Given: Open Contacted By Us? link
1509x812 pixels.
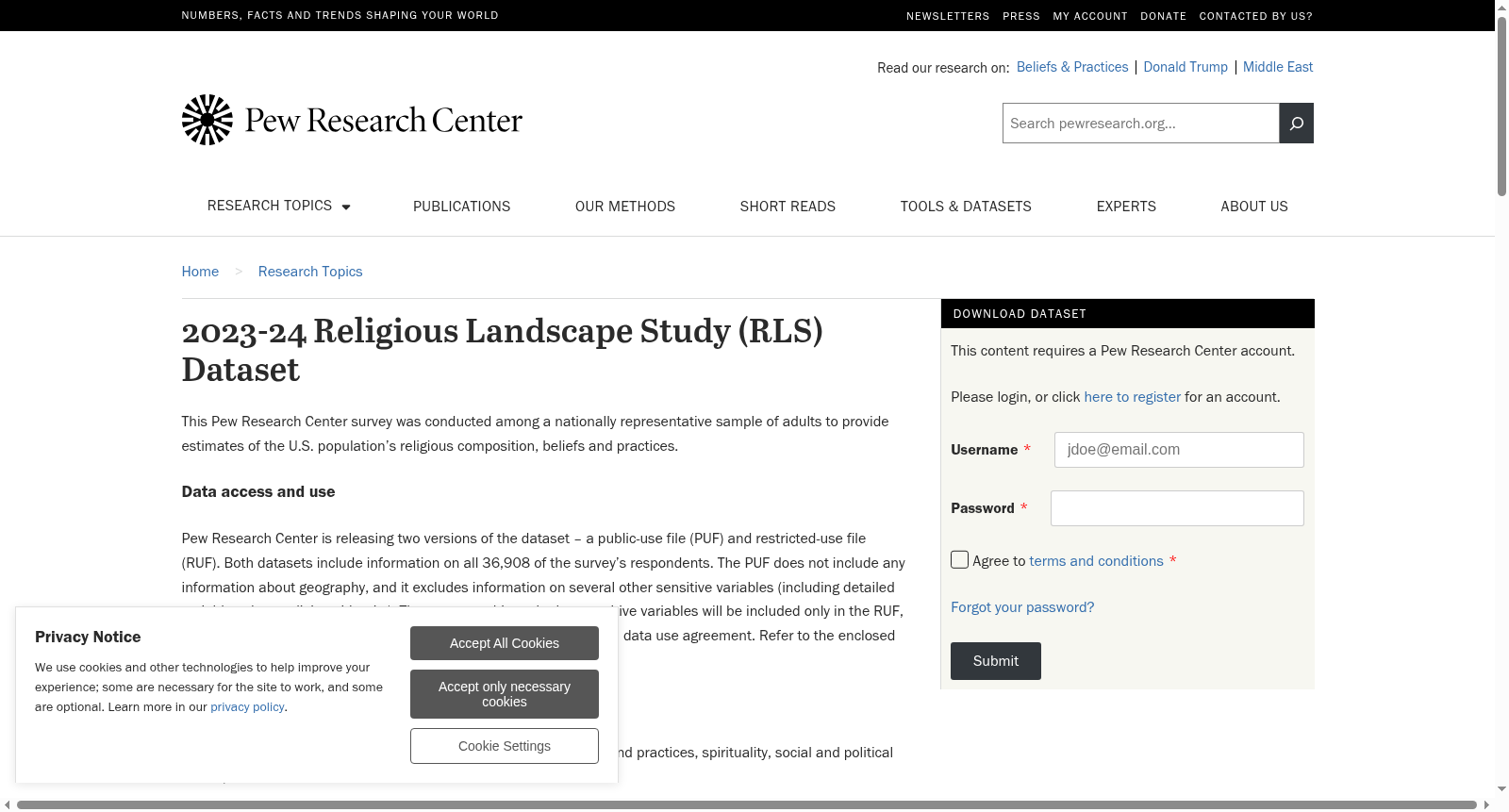Looking at the screenshot, I should click(x=1256, y=16).
